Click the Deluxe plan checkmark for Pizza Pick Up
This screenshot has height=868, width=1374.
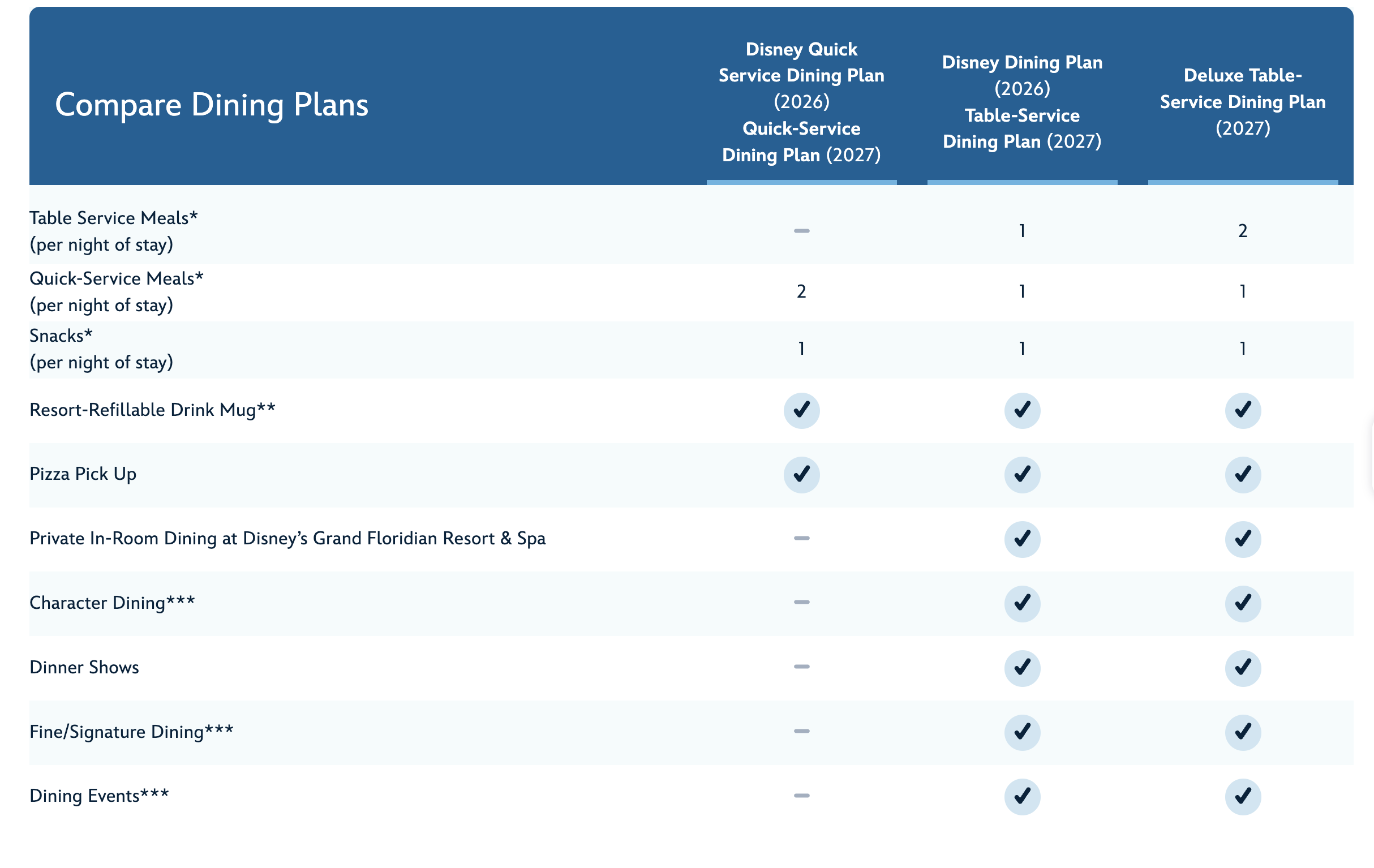click(x=1242, y=474)
